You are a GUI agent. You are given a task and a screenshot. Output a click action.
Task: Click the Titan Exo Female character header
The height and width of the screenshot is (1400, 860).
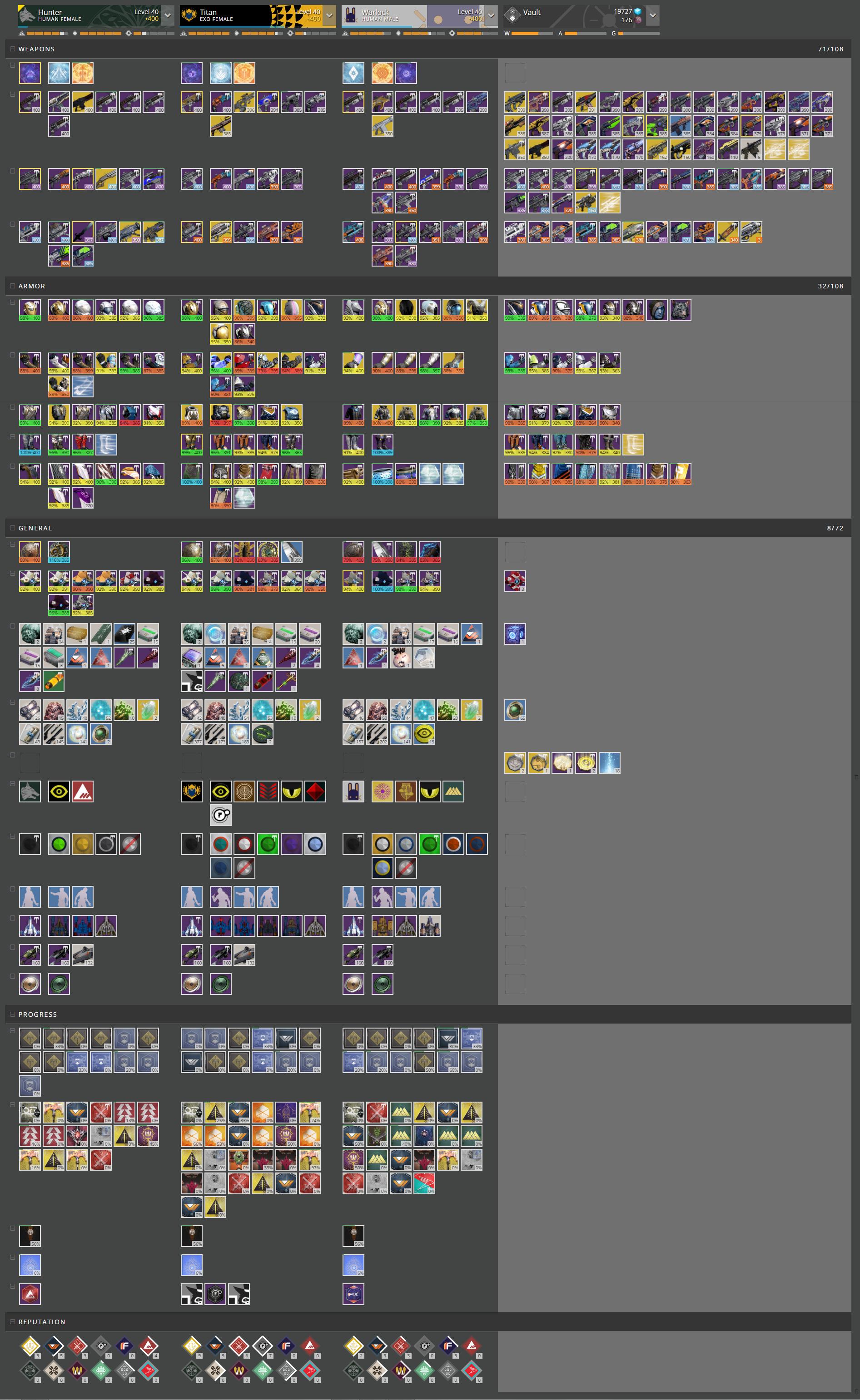(251, 15)
